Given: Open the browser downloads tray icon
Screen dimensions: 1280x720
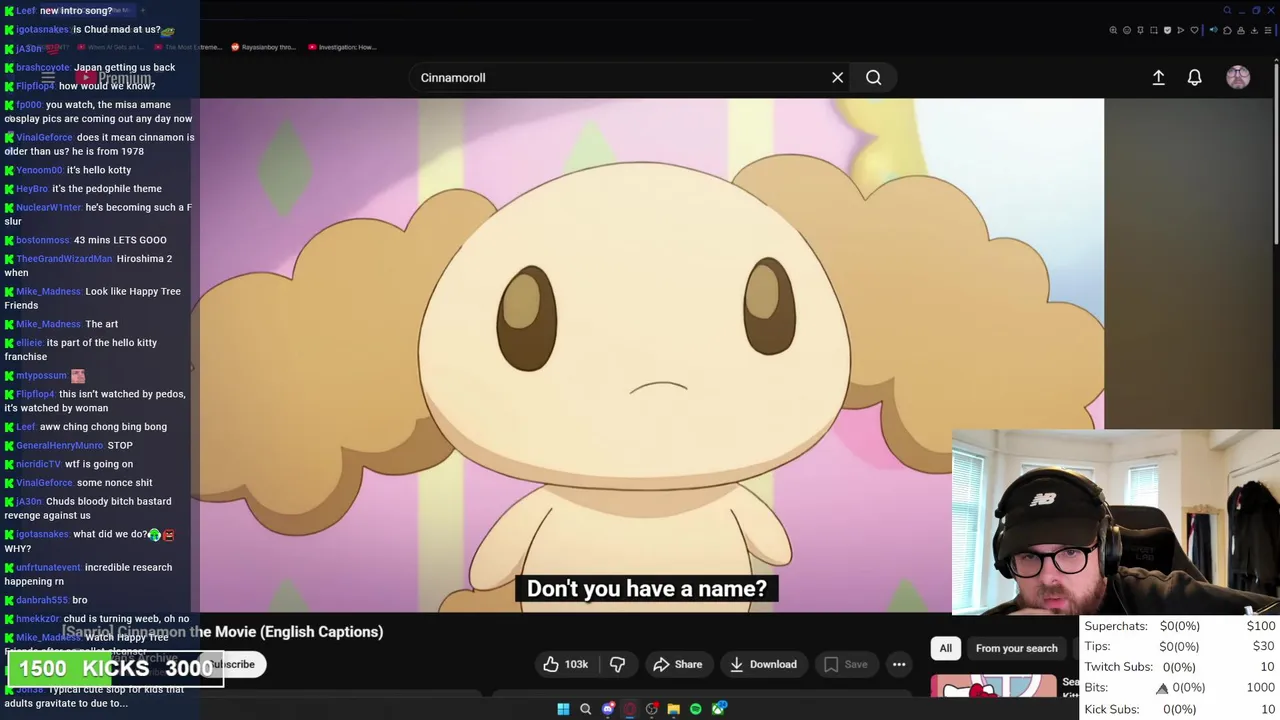Looking at the screenshot, I should point(1254,30).
